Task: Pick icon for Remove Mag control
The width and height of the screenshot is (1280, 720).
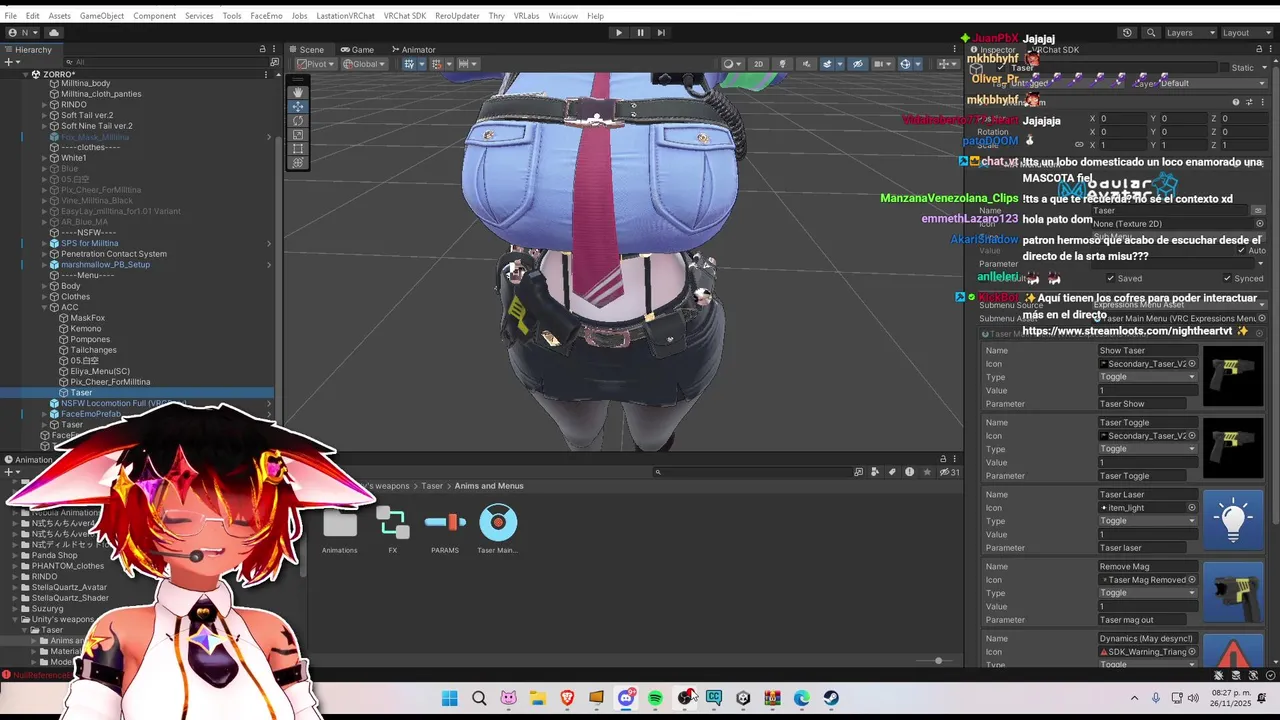Action: 1192,580
